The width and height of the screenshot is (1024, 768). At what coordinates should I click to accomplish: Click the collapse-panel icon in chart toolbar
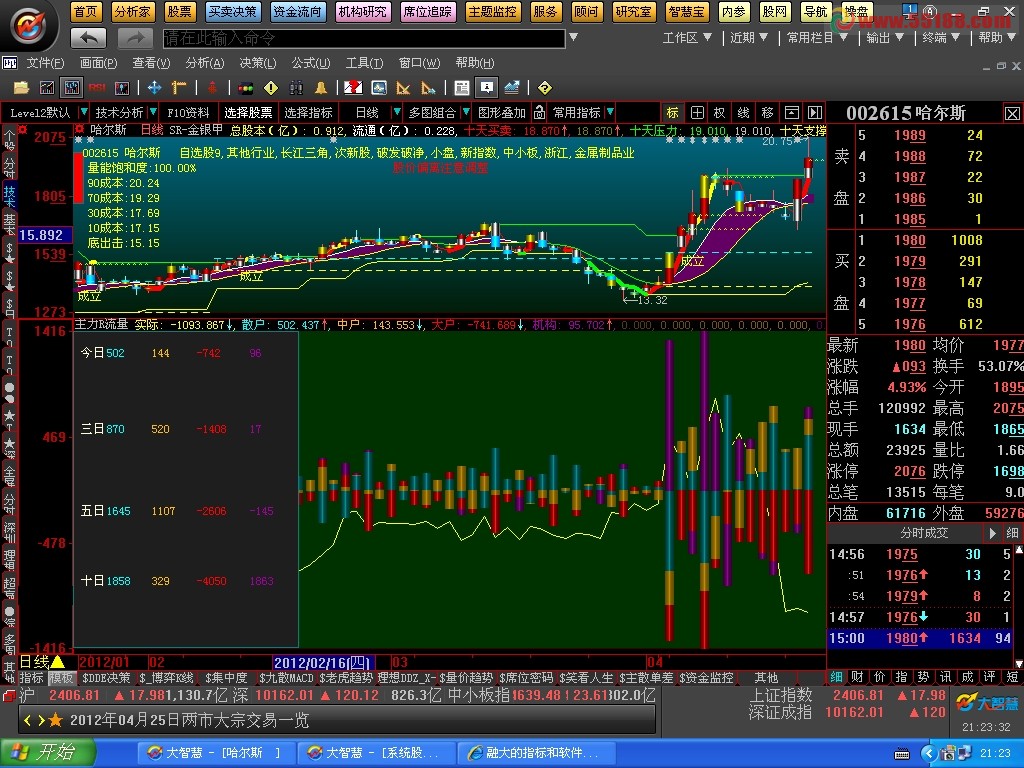tap(792, 112)
